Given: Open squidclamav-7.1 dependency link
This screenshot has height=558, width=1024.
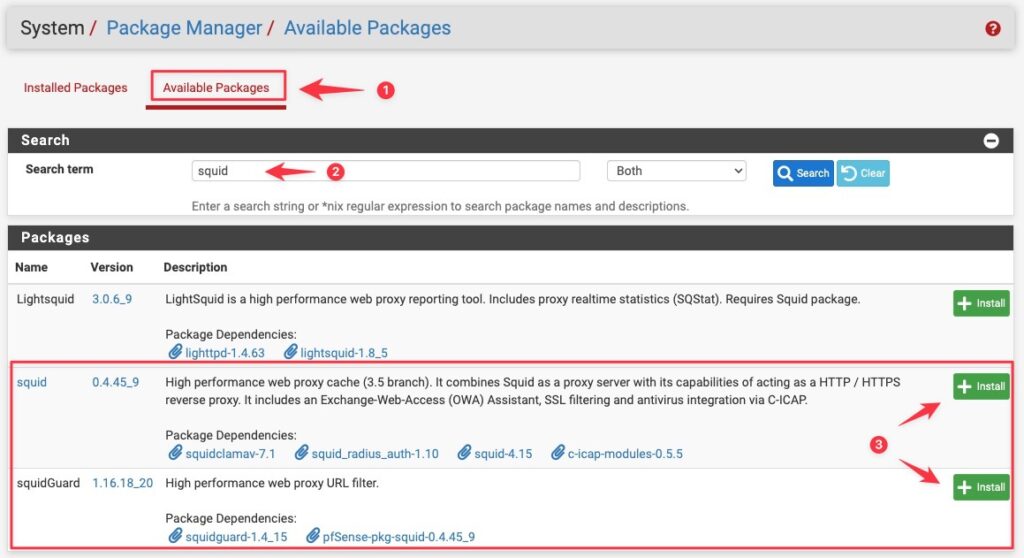Looking at the screenshot, I should click(230, 453).
